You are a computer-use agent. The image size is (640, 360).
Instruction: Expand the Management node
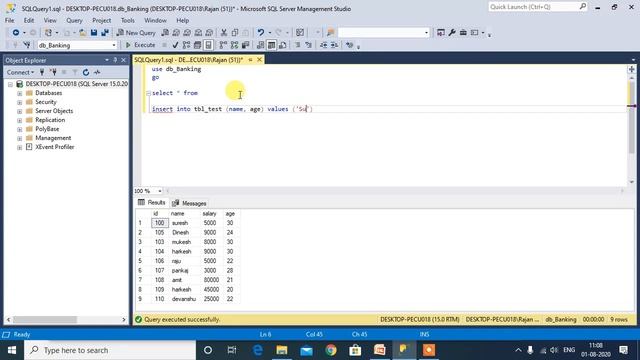(x=19, y=138)
